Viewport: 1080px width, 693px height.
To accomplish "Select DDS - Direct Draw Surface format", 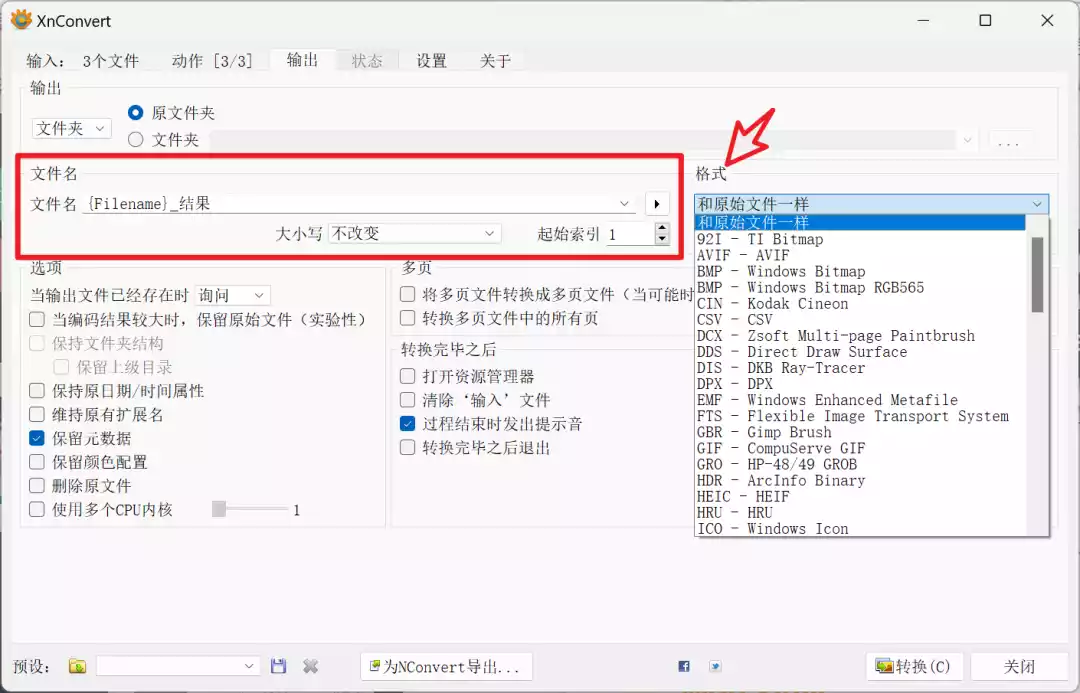I will coord(860,351).
